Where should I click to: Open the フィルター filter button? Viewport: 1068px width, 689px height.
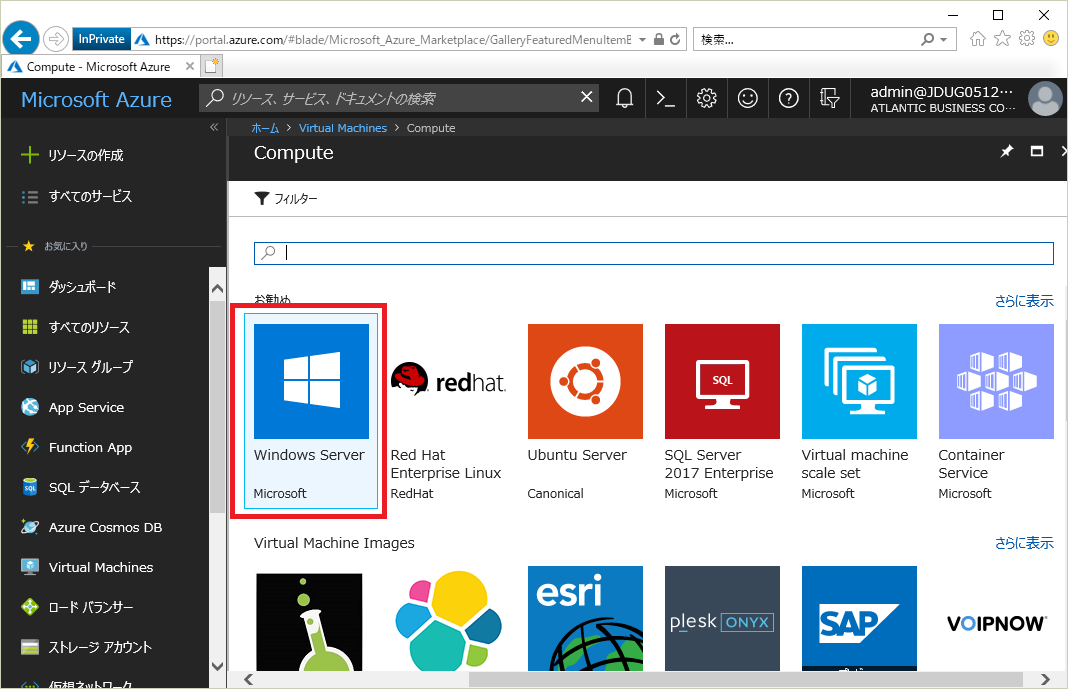pos(286,199)
